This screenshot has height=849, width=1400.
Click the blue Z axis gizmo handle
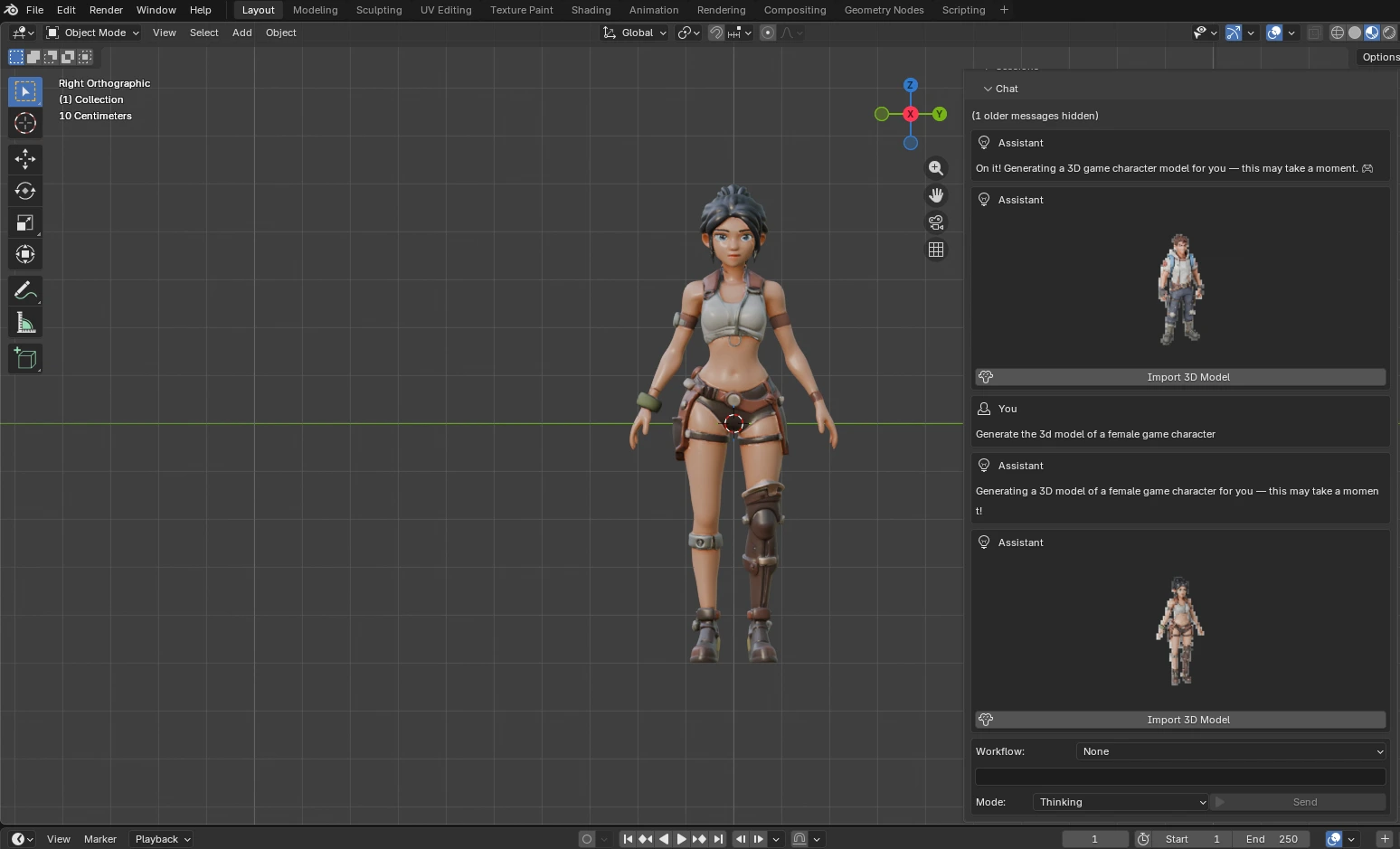[x=911, y=85]
